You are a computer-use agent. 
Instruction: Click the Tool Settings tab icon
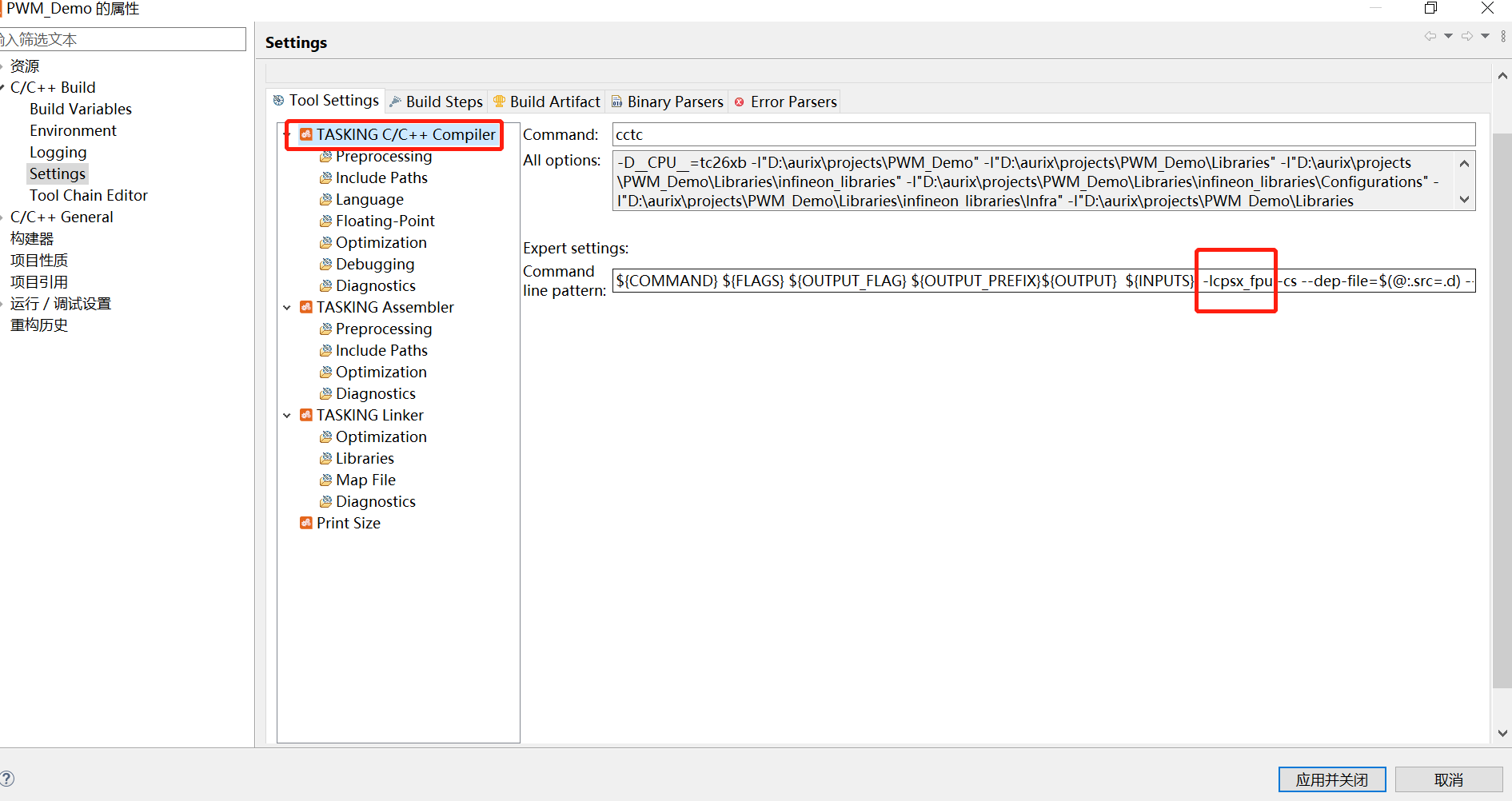pyautogui.click(x=278, y=100)
